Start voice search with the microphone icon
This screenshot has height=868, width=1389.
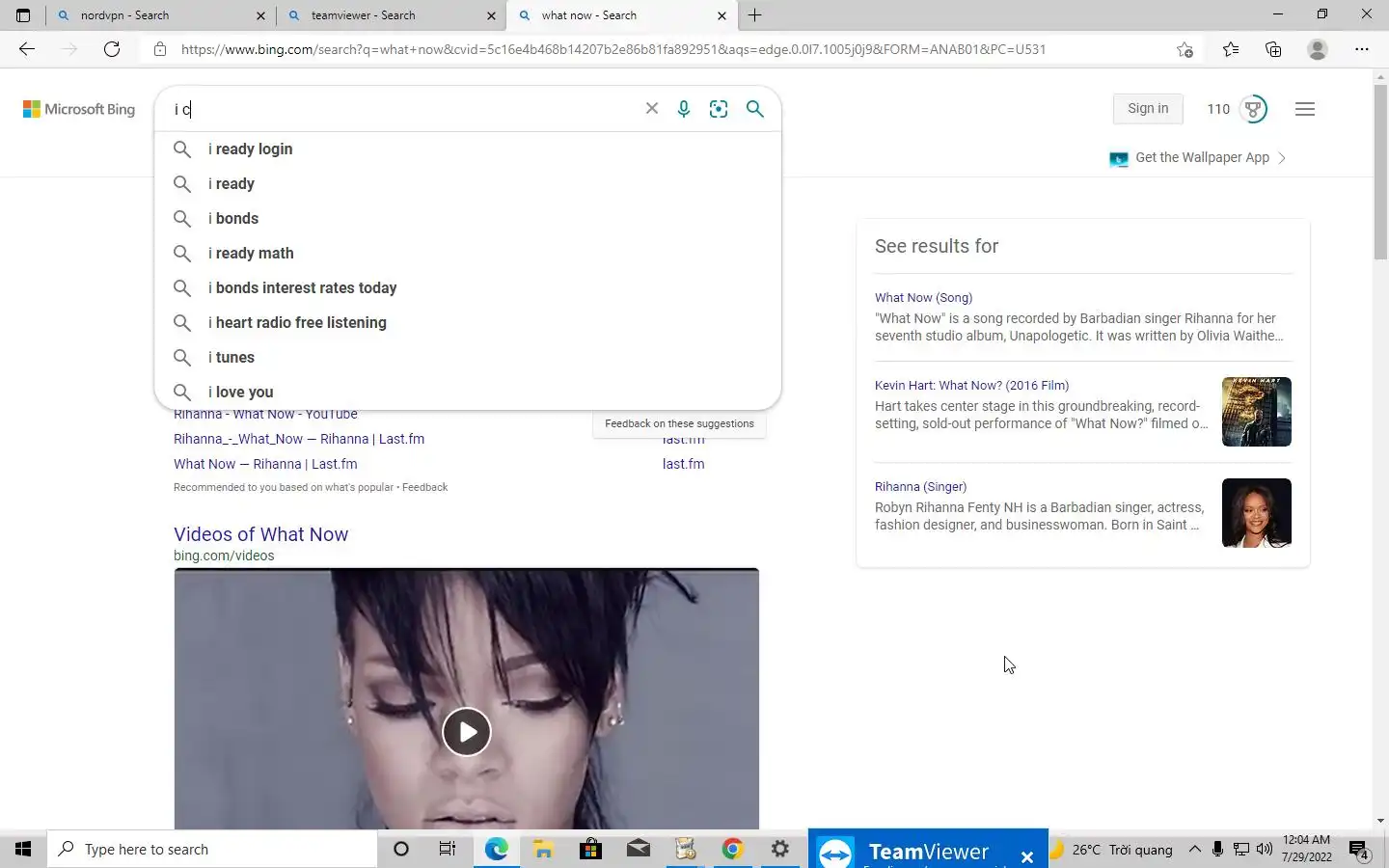point(684,109)
